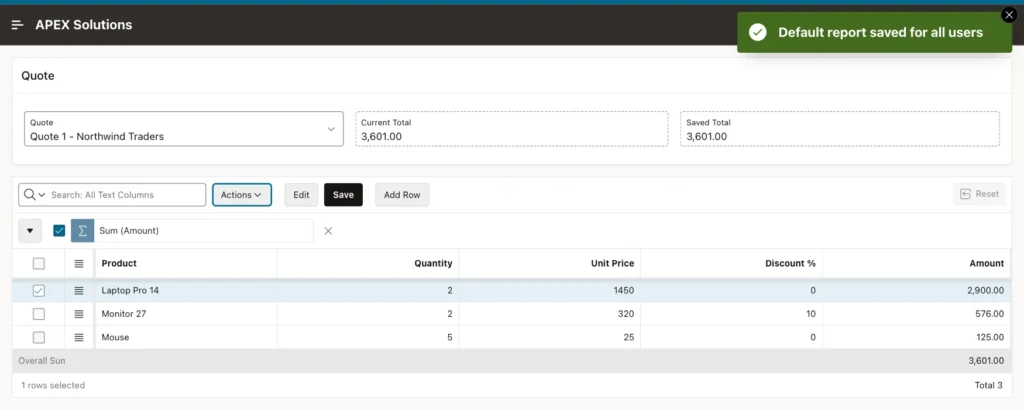
Task: Select the Mouse row checkbox
Action: tap(39, 338)
